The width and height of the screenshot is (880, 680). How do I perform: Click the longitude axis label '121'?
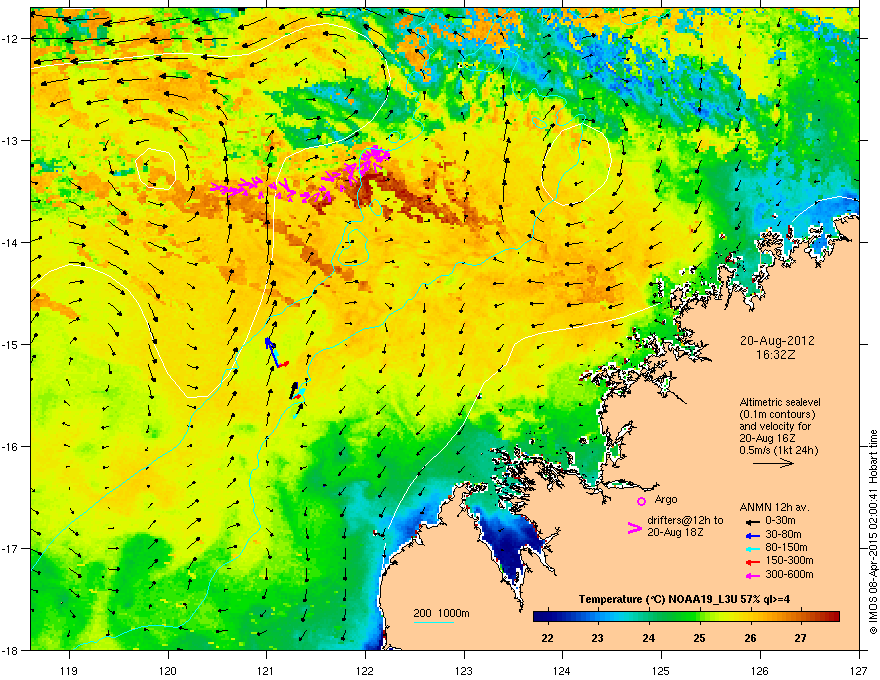pos(266,670)
